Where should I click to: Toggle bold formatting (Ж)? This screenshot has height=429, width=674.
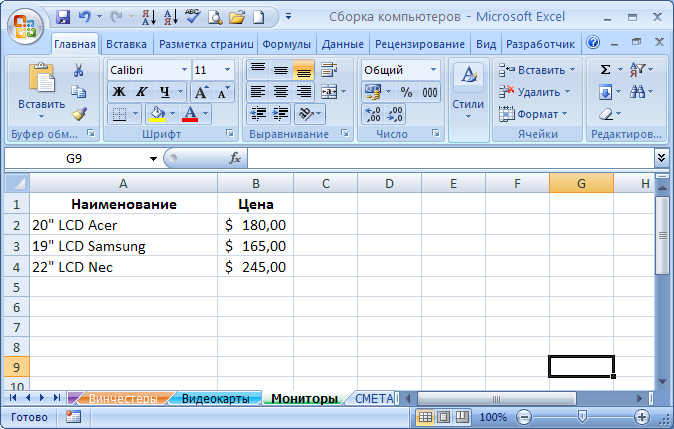point(119,92)
